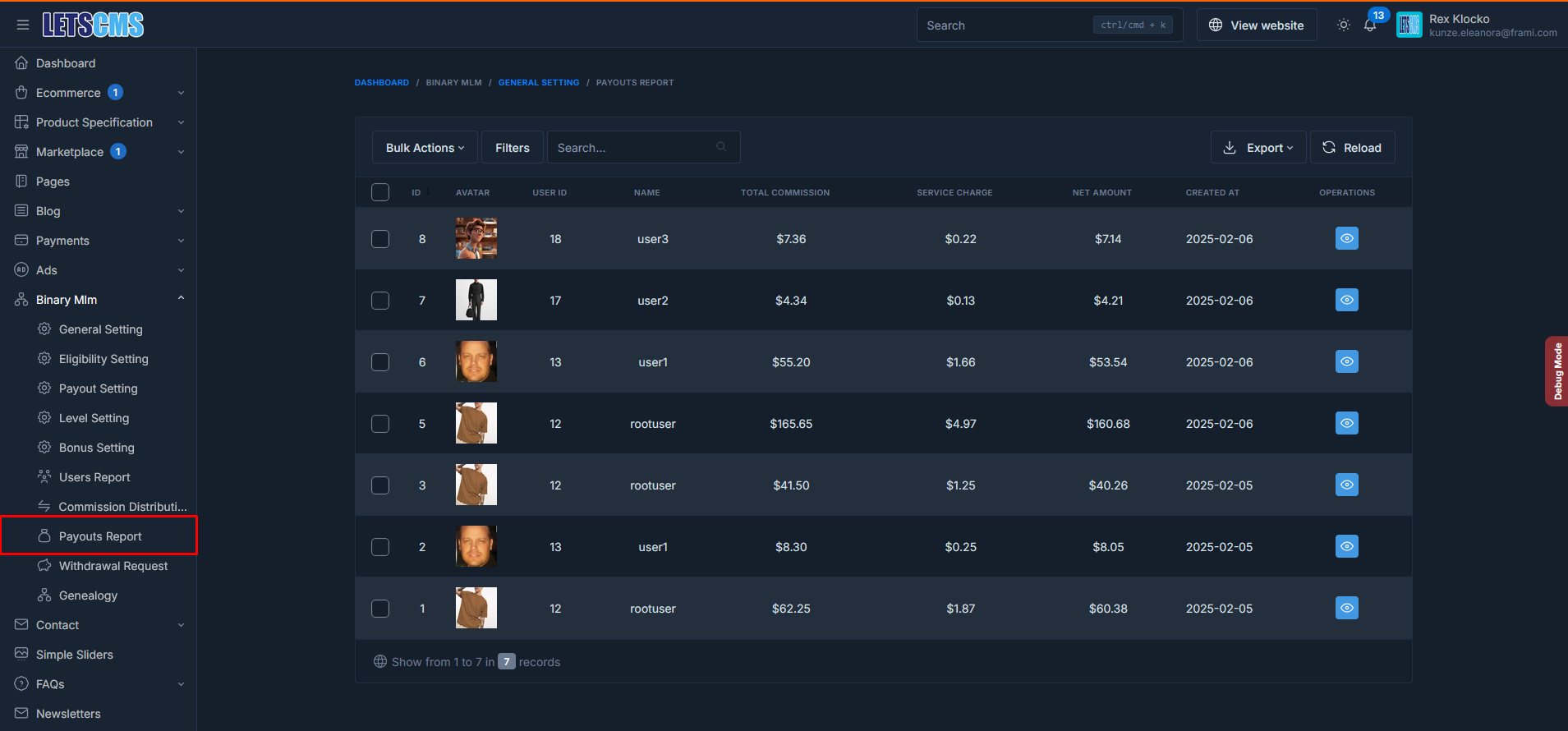1568x731 pixels.
Task: Follow the GENERAL SETTING breadcrumb link
Action: (539, 82)
